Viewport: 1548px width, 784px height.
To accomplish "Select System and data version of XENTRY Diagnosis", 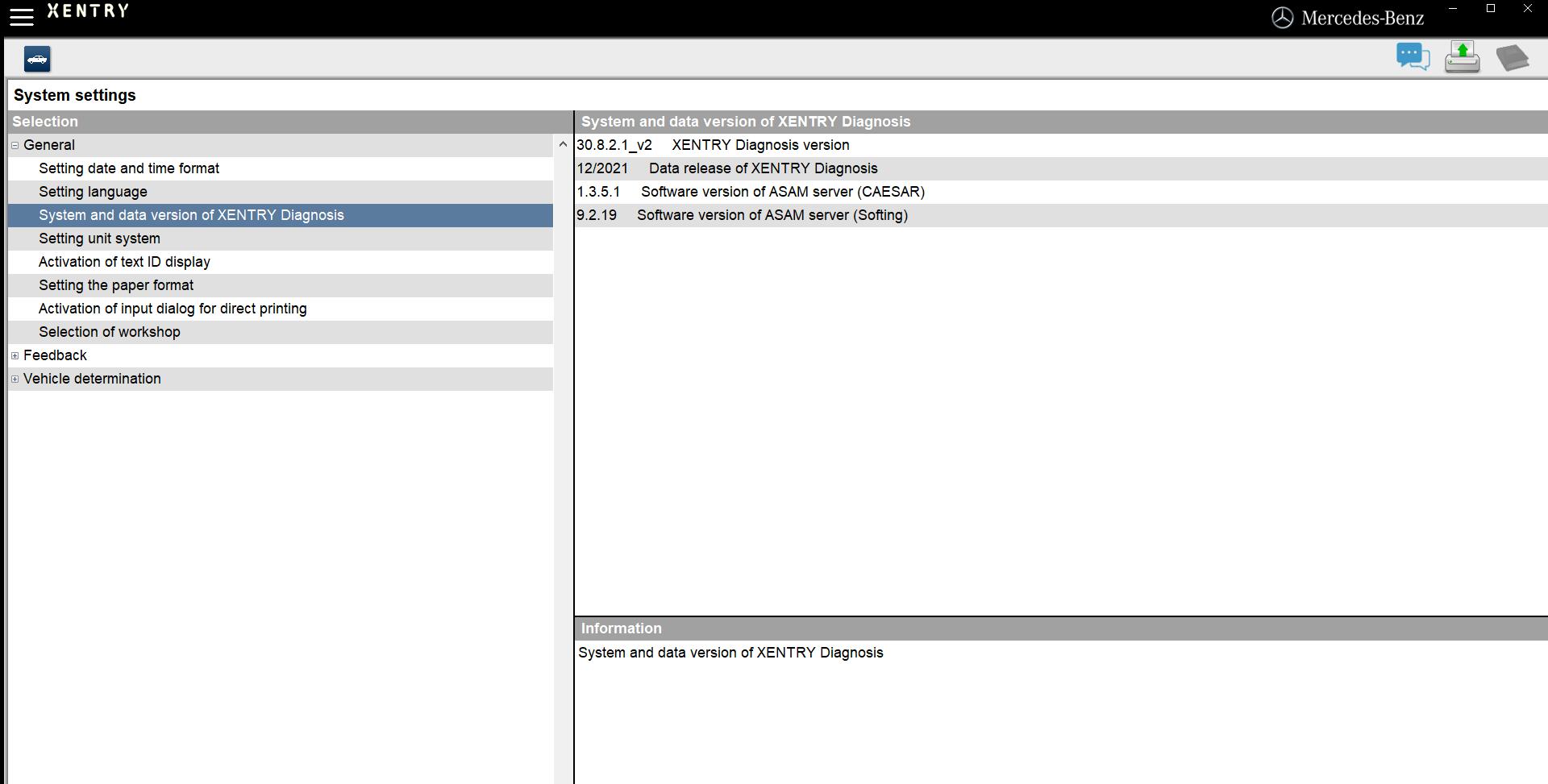I will [281, 215].
